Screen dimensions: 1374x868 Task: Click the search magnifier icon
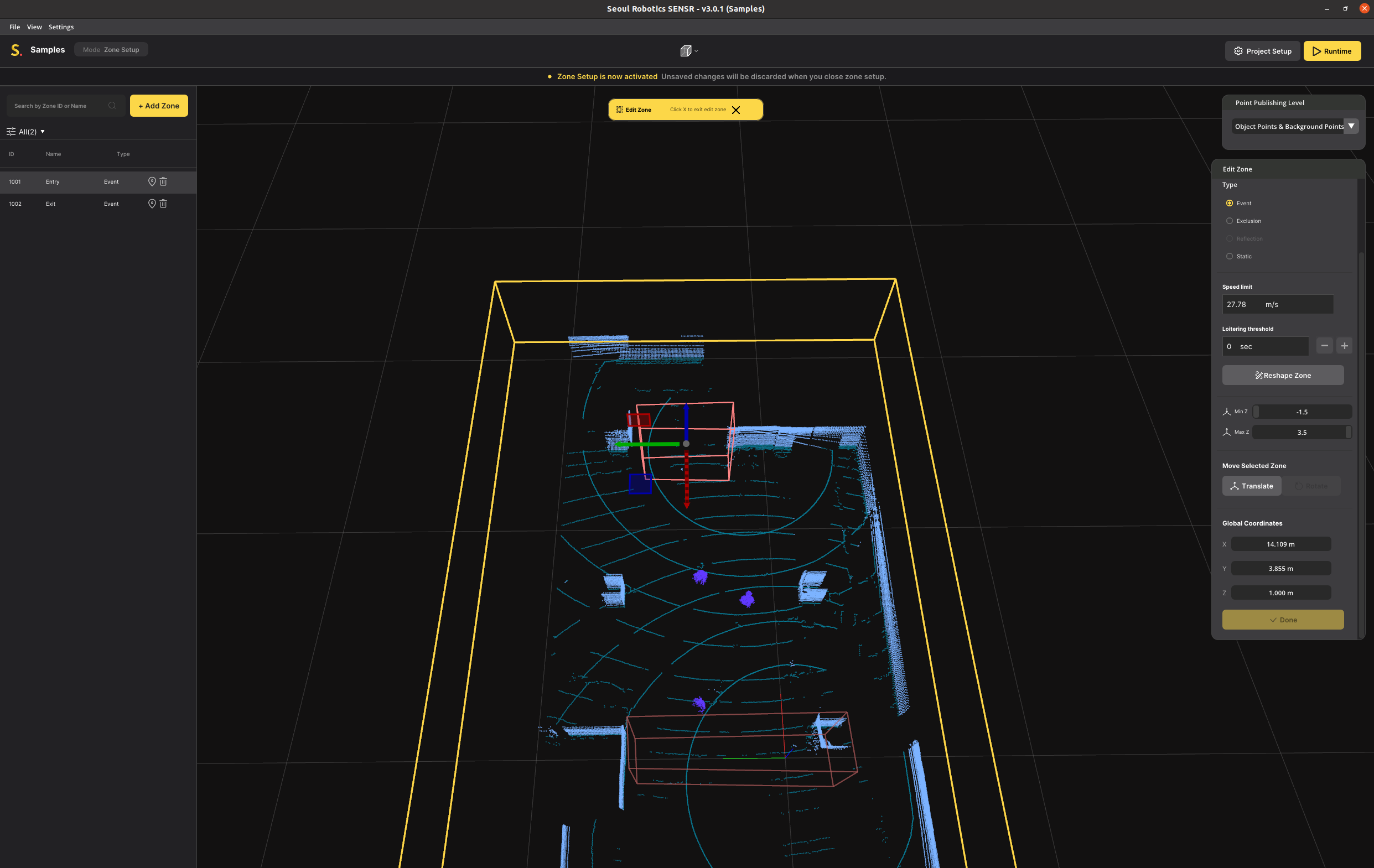pyautogui.click(x=112, y=106)
